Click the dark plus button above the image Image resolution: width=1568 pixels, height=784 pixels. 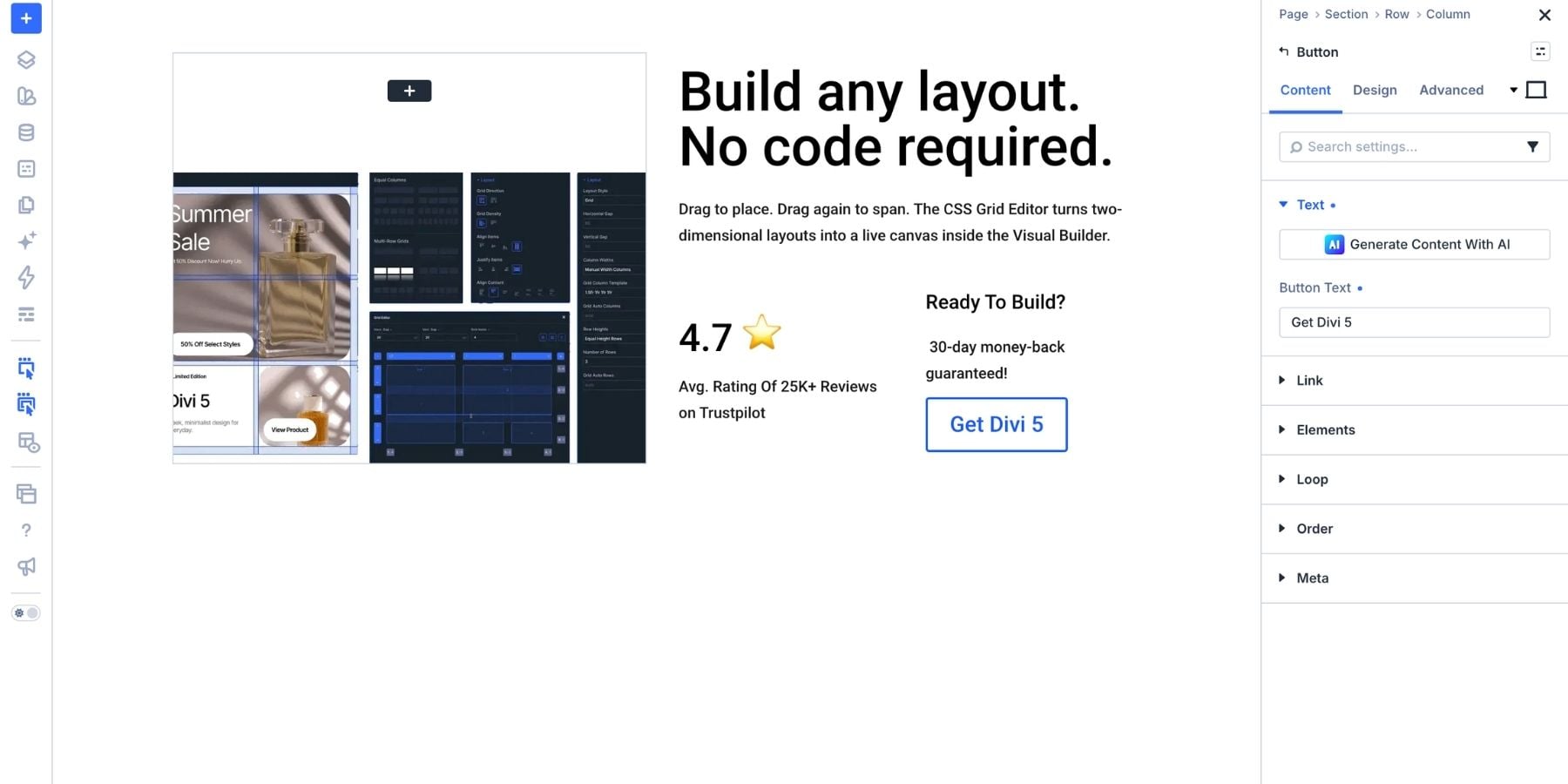tap(409, 91)
